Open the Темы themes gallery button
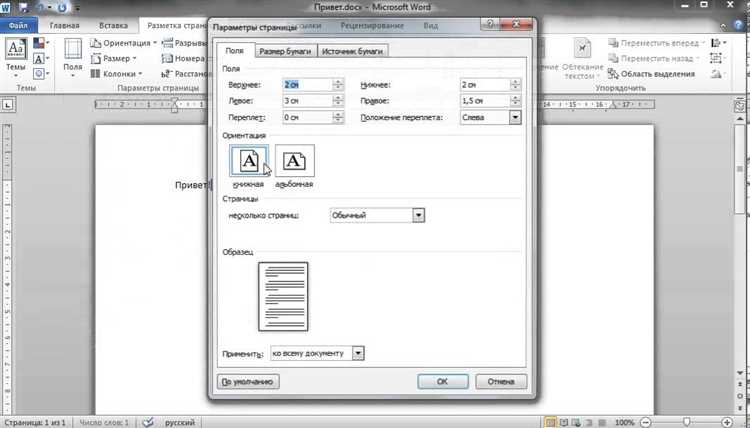750x428 pixels. point(15,58)
